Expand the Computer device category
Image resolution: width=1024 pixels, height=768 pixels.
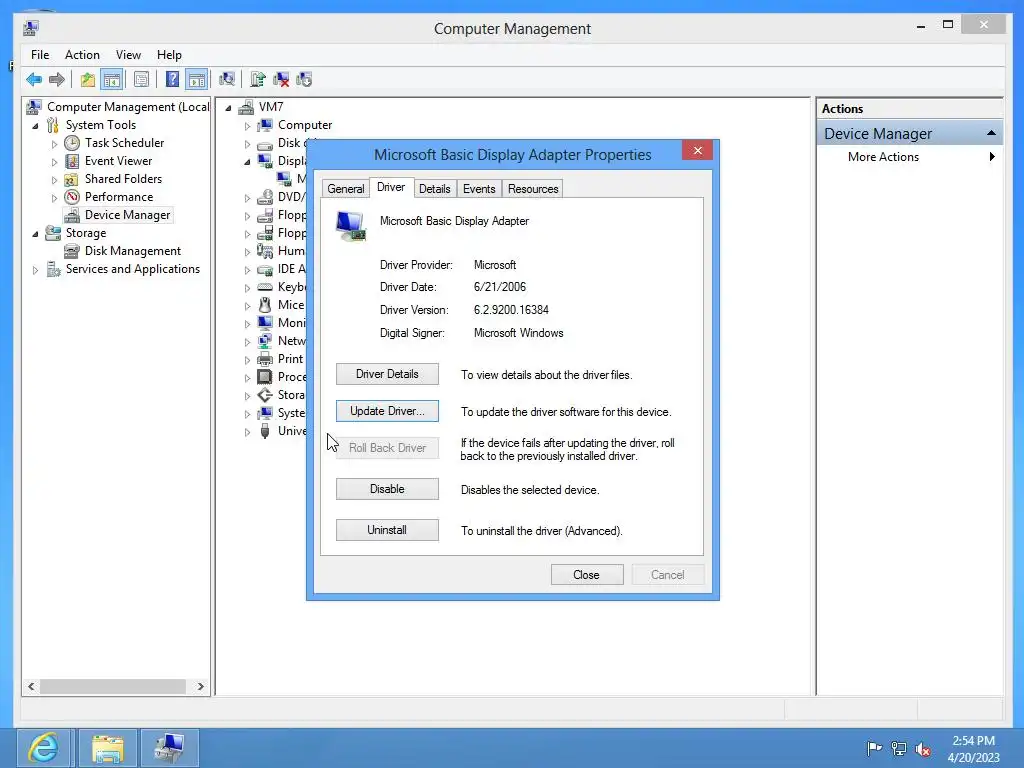(x=247, y=125)
